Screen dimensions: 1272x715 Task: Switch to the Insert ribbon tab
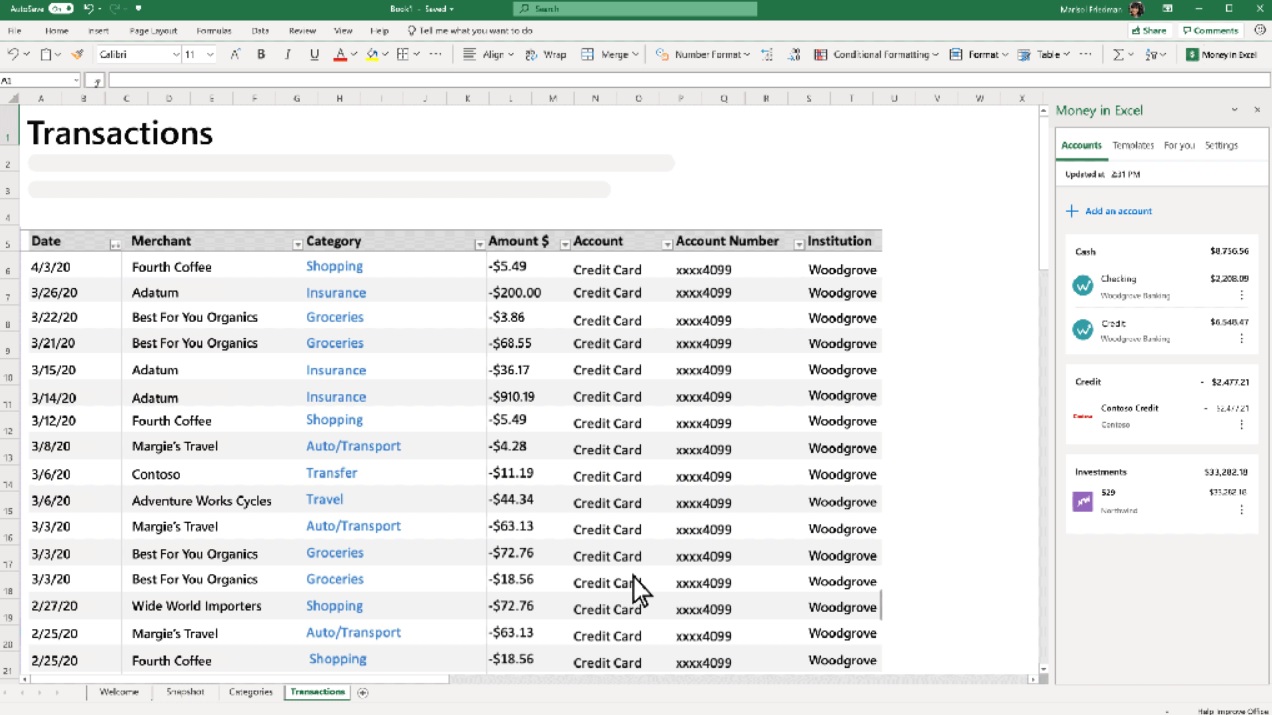(98, 31)
